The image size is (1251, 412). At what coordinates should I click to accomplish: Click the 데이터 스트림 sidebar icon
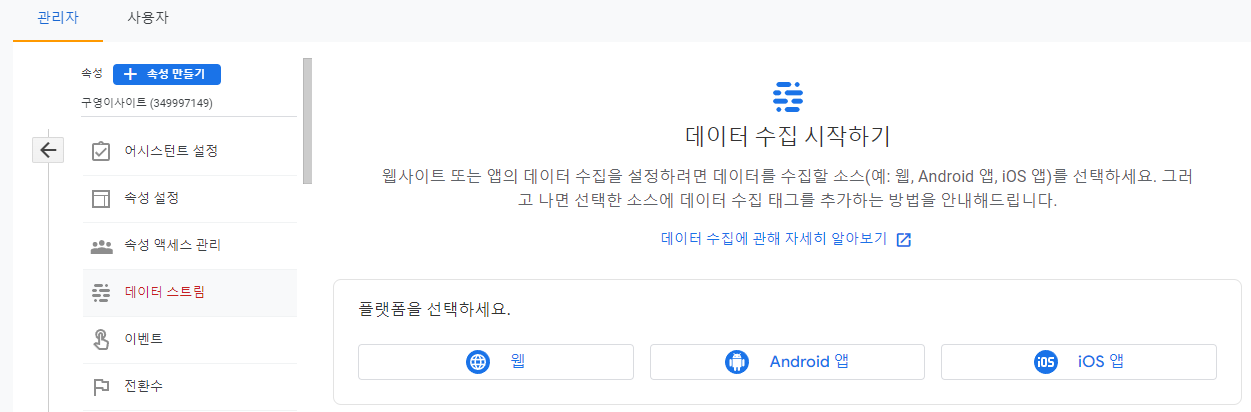tap(101, 292)
